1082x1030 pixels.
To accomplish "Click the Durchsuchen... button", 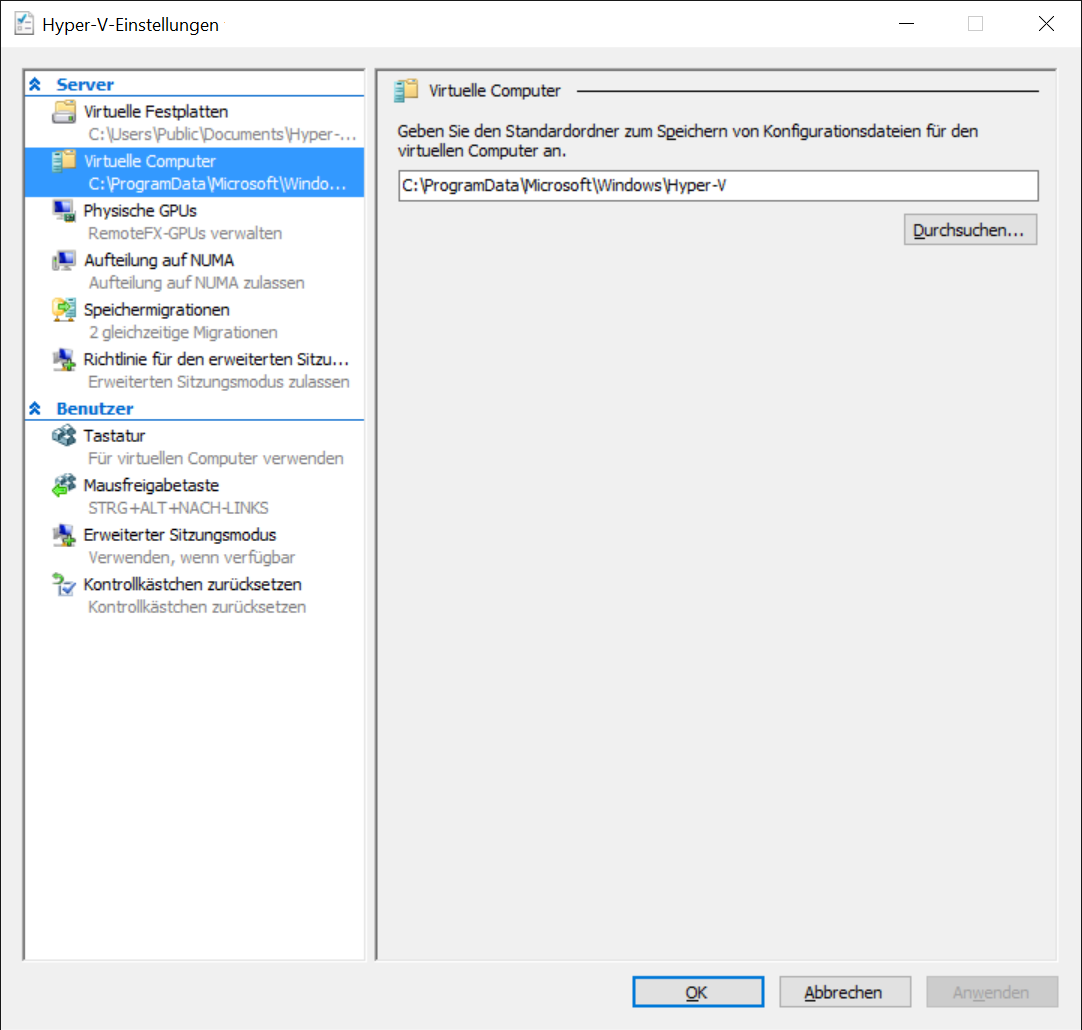I will (970, 230).
